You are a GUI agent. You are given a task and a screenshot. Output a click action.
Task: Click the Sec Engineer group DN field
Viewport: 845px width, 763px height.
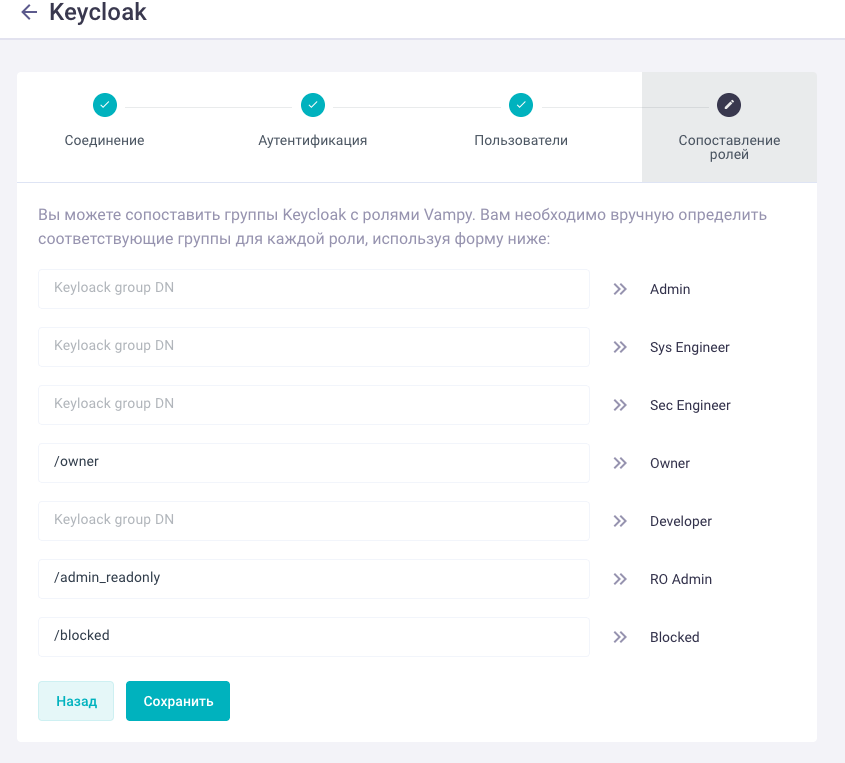pos(314,405)
